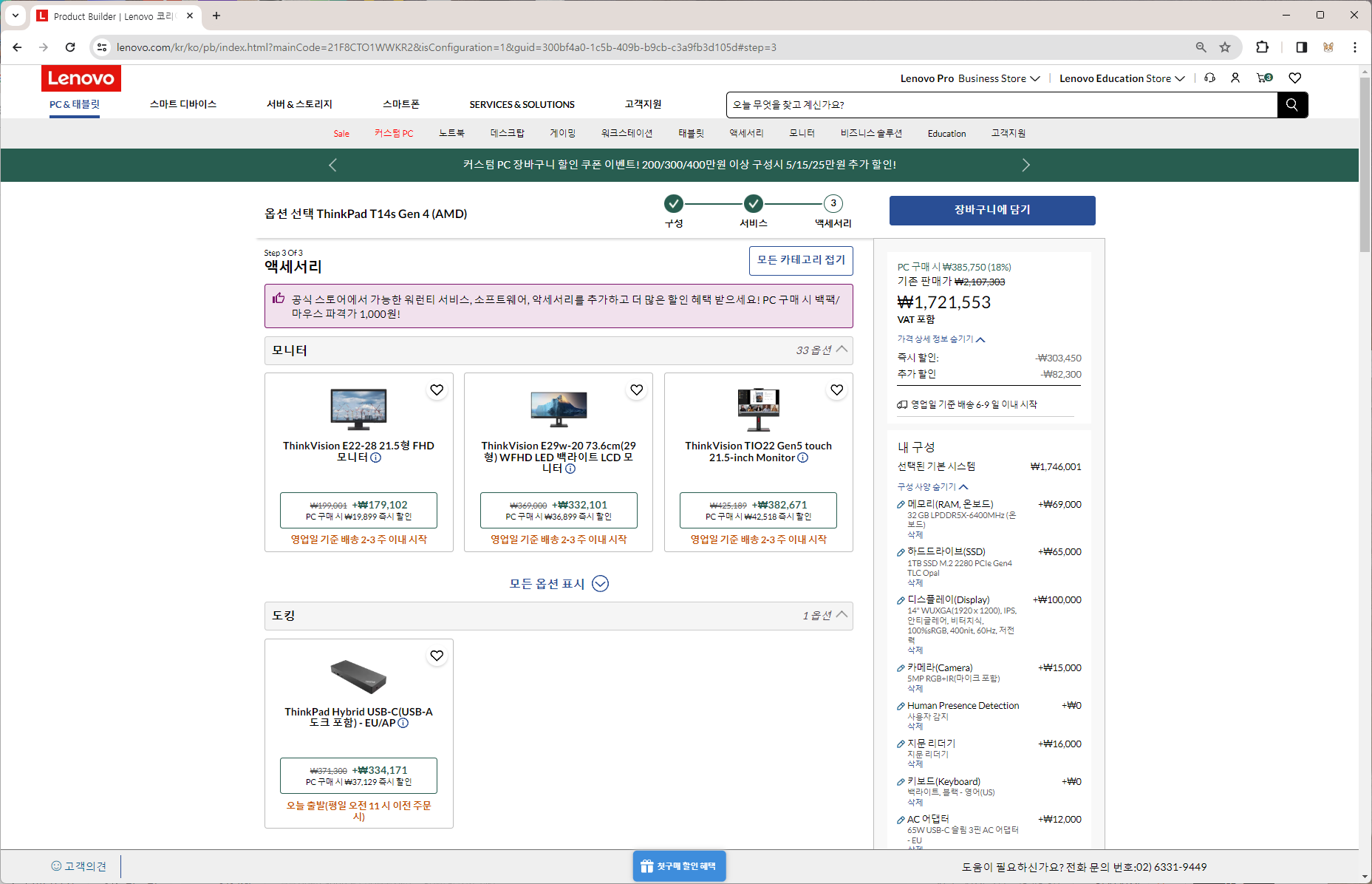
Task: Bookmark this page with the star icon
Action: point(1225,47)
